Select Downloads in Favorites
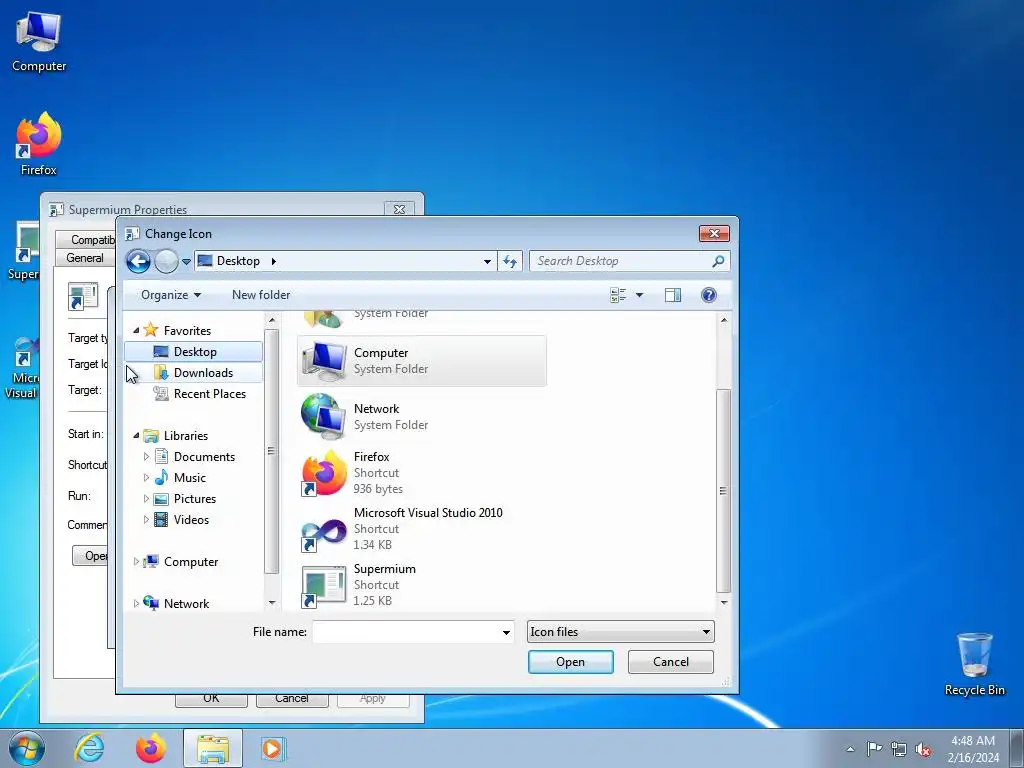The image size is (1024, 768). (194, 373)
